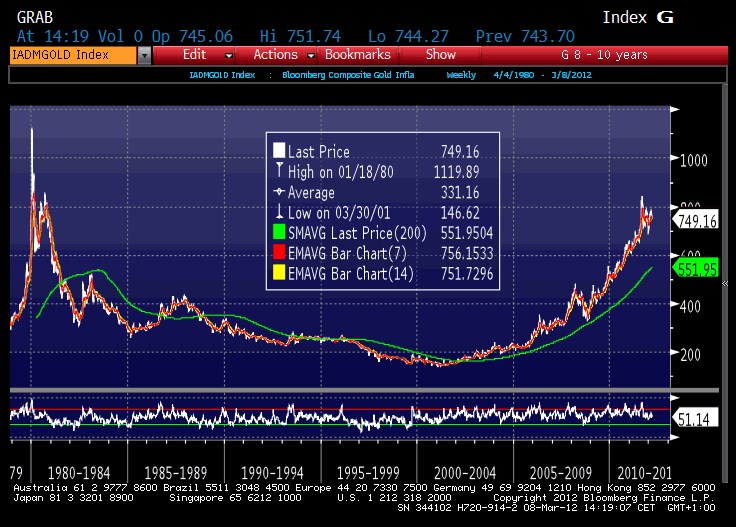Click the 1119.89 high value in legend
Image resolution: width=736 pixels, height=527 pixels.
[x=456, y=172]
